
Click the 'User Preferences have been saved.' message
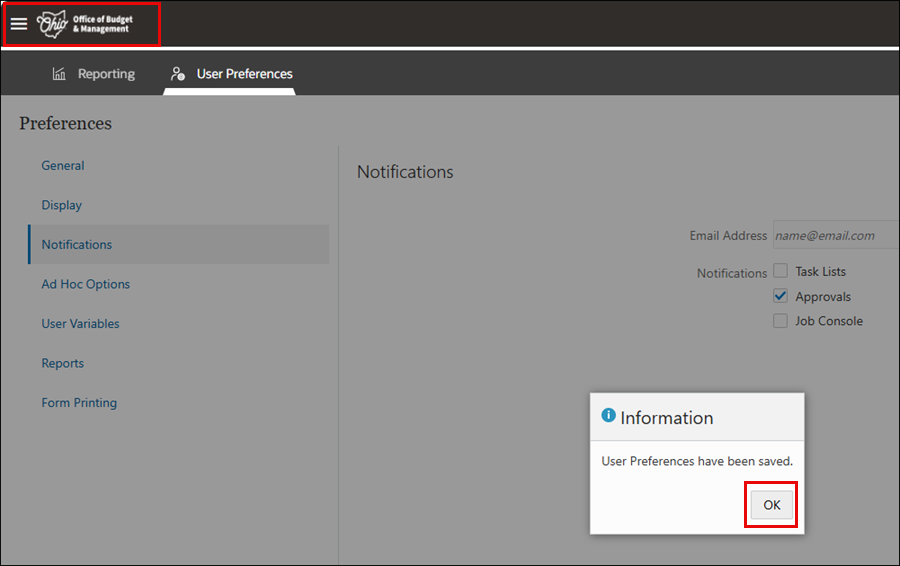click(697, 461)
